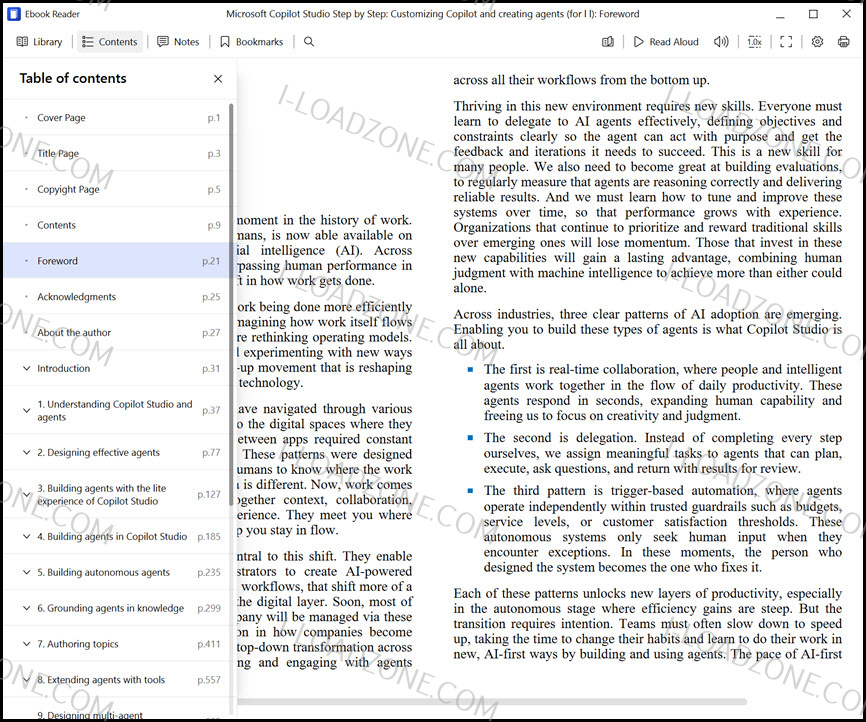
Task: Open '9. Designing multi-agent' entry
Action: (90, 715)
